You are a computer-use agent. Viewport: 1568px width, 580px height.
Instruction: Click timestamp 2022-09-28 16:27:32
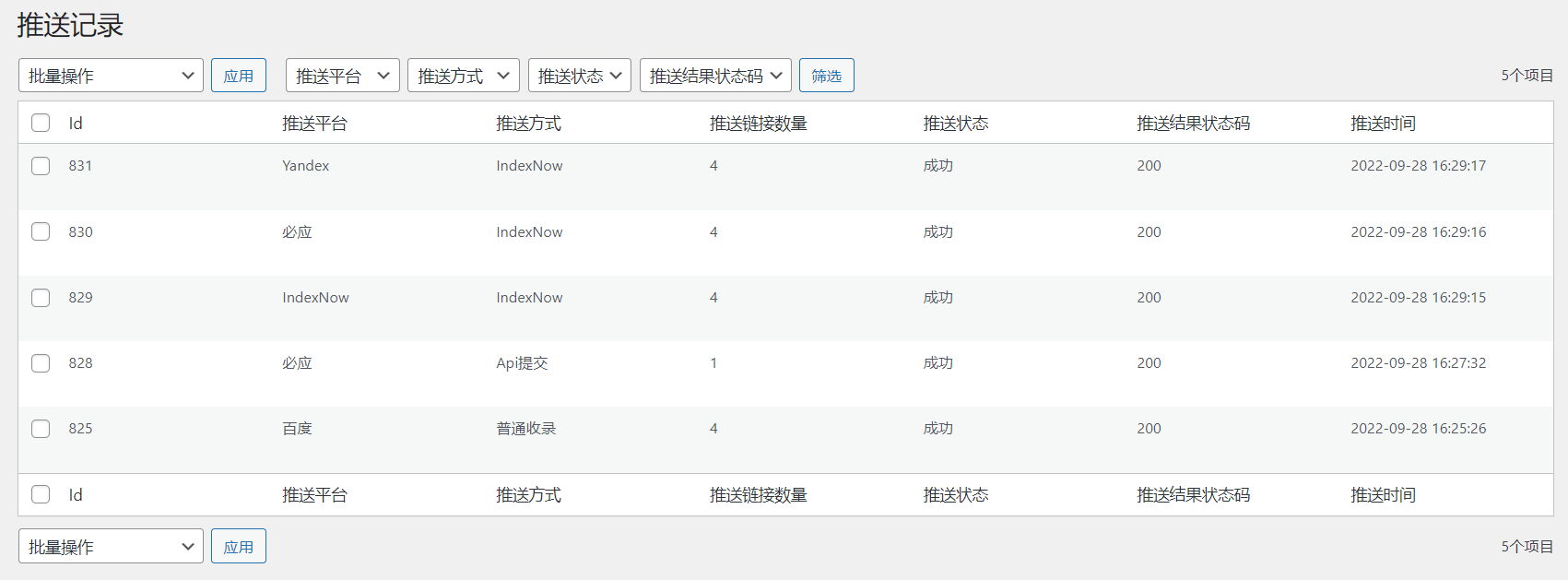tap(1419, 362)
